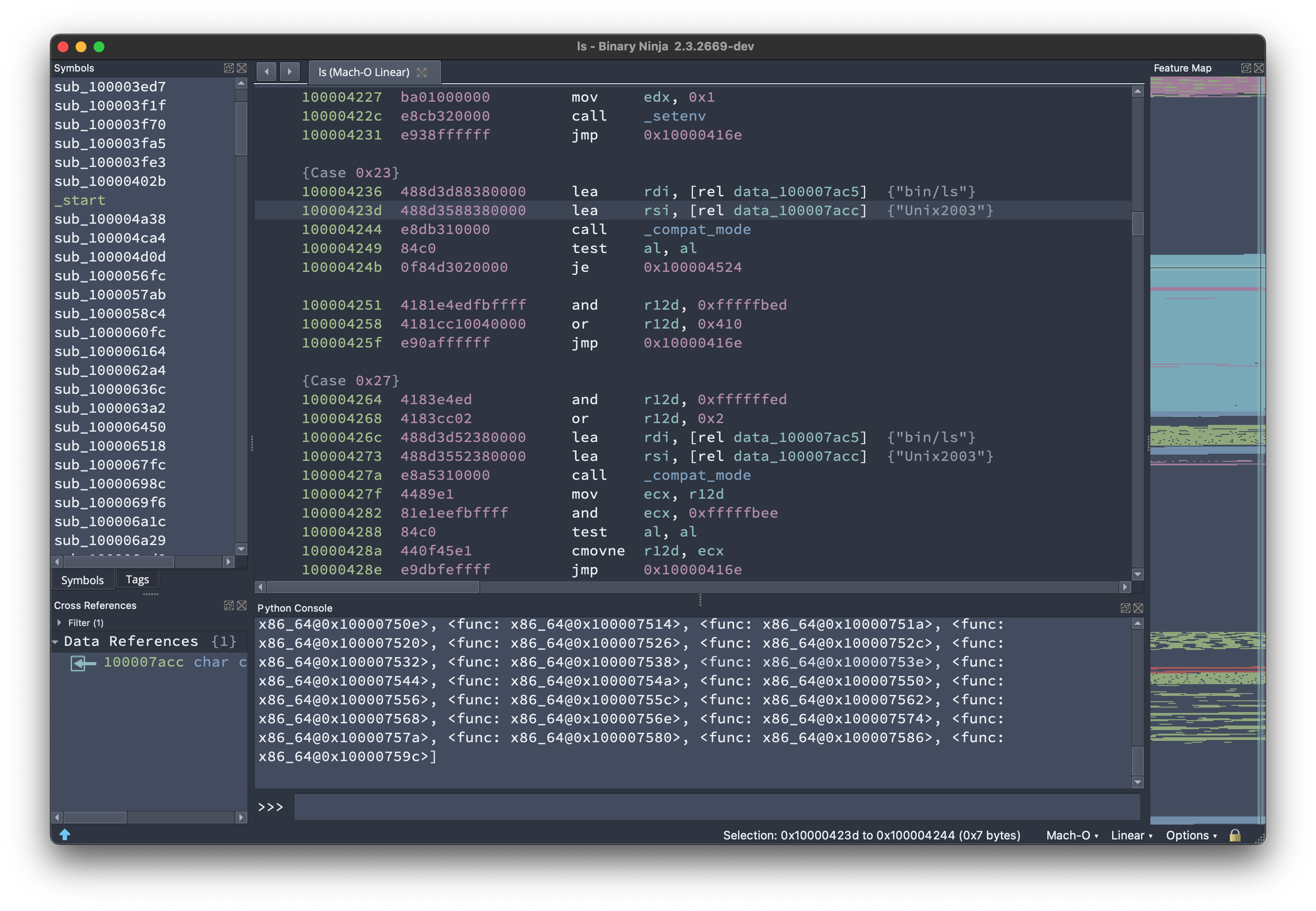The height and width of the screenshot is (911, 1316).
Task: Float the Python Console panel
Action: tap(1125, 608)
